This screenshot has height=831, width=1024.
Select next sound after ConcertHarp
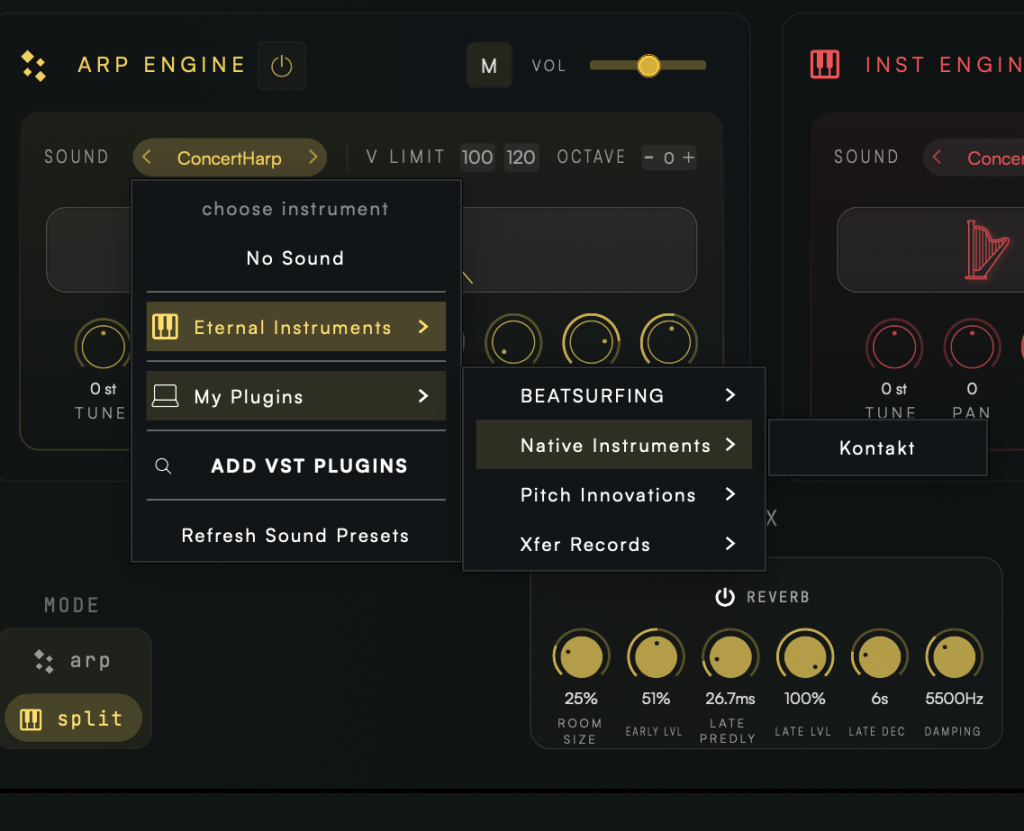pos(313,157)
